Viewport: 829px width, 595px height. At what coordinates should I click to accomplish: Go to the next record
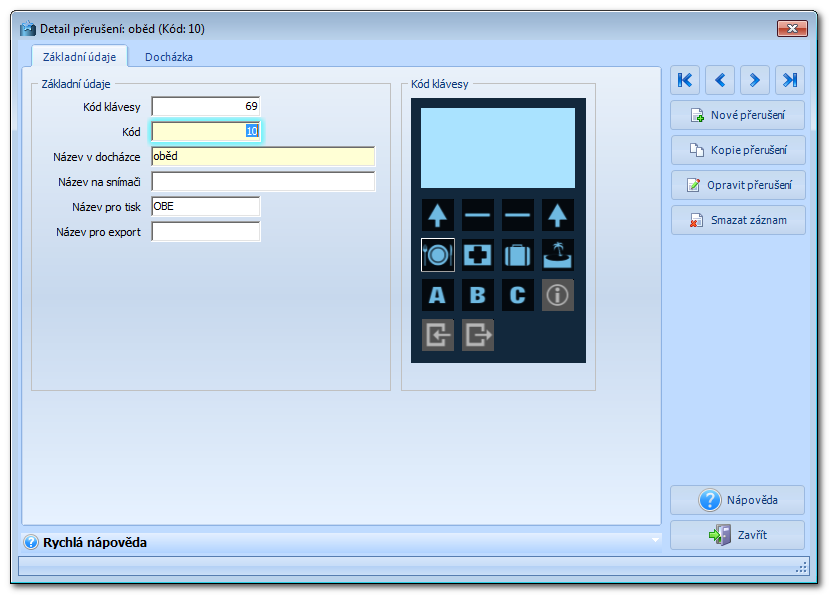(754, 80)
